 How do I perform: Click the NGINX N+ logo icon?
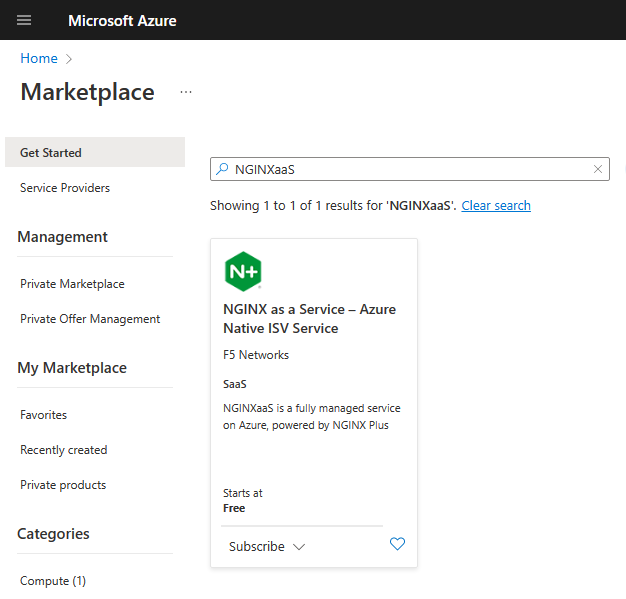243,271
